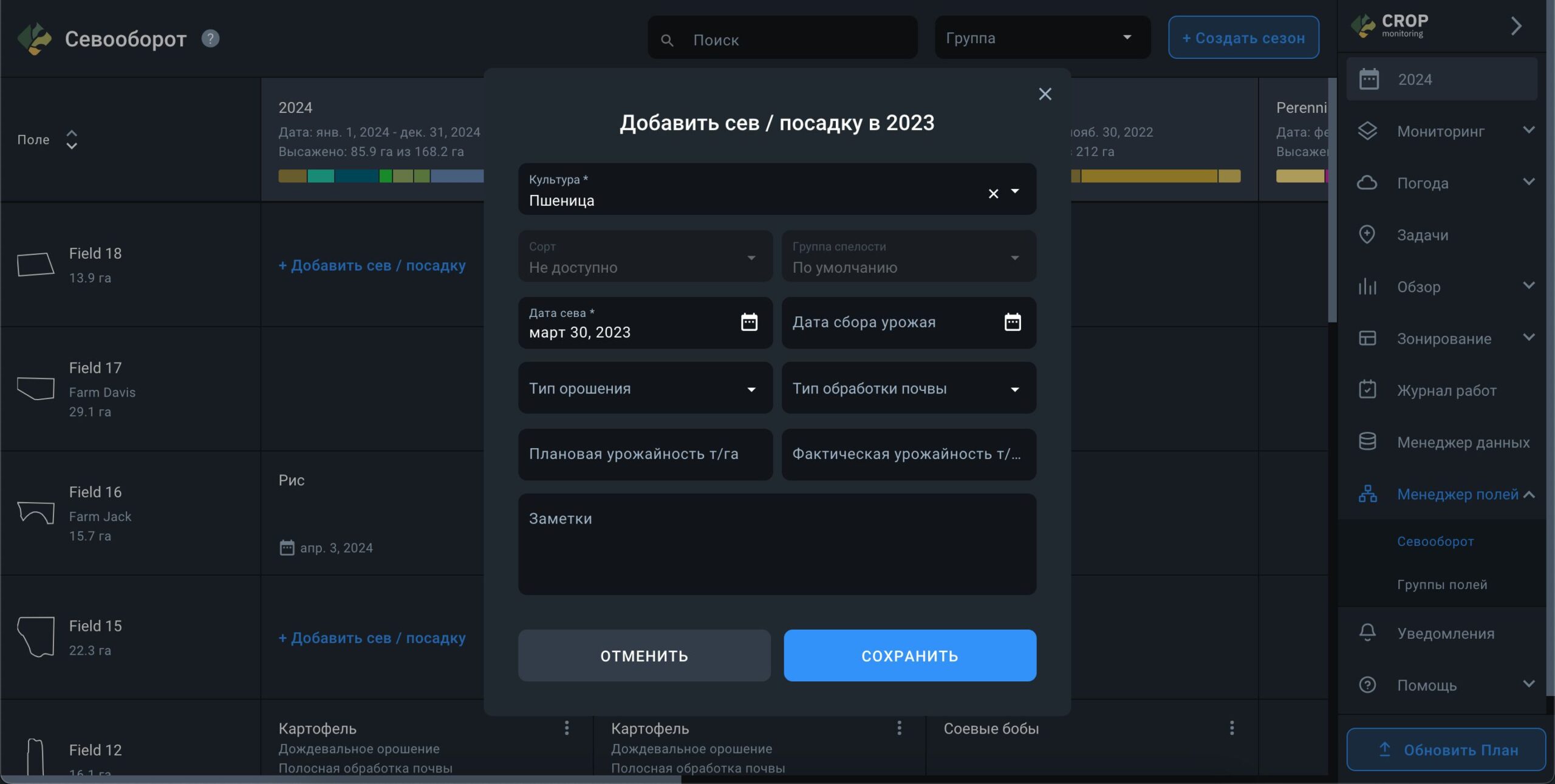Viewport: 1555px width, 784px height.
Task: Open the Группа filter dropdown
Action: [1042, 38]
